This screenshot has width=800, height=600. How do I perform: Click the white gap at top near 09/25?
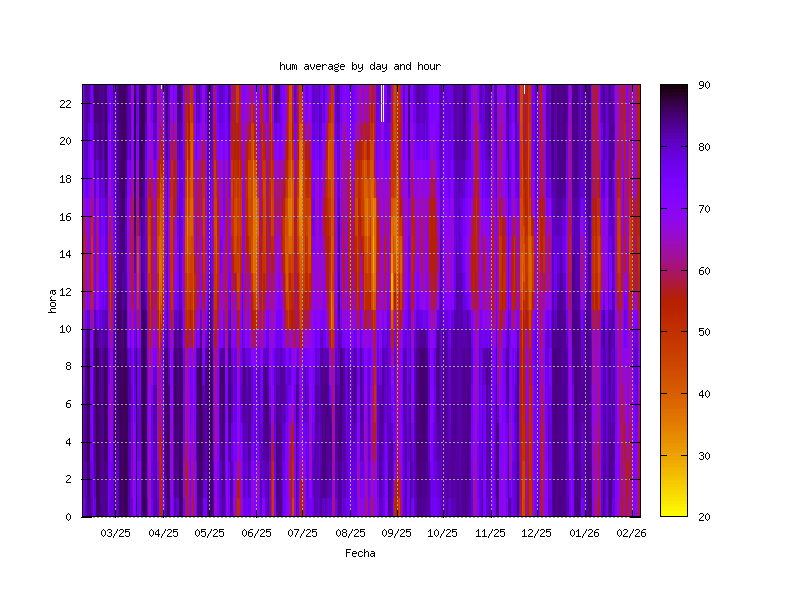click(x=382, y=103)
